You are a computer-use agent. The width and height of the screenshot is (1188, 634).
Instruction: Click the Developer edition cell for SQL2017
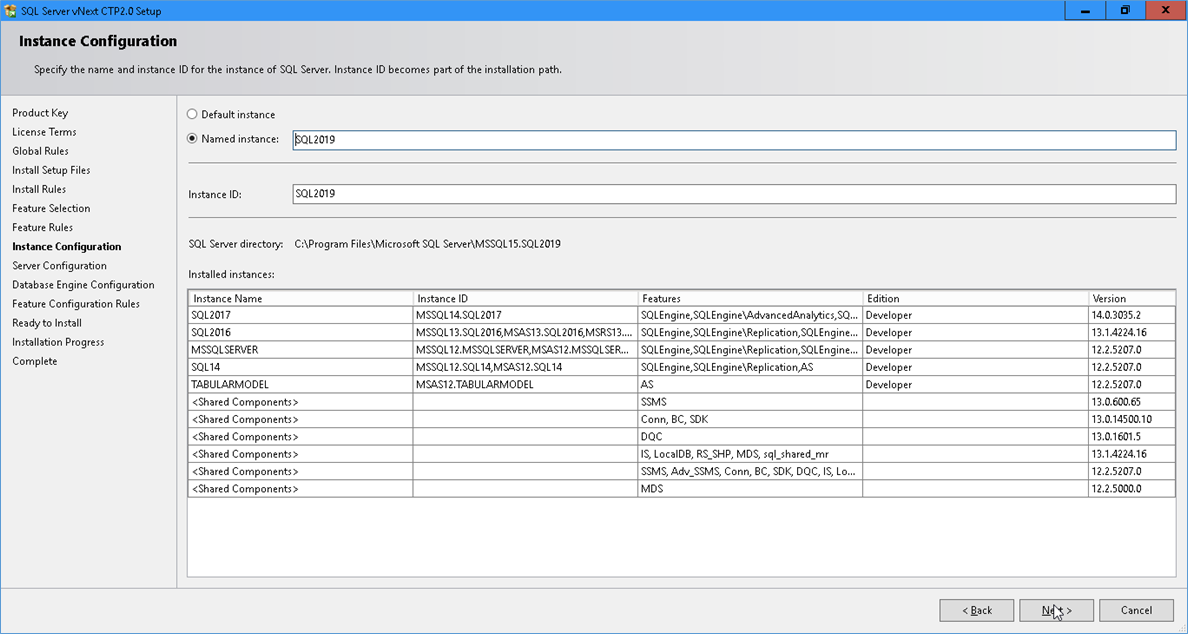tap(975, 315)
